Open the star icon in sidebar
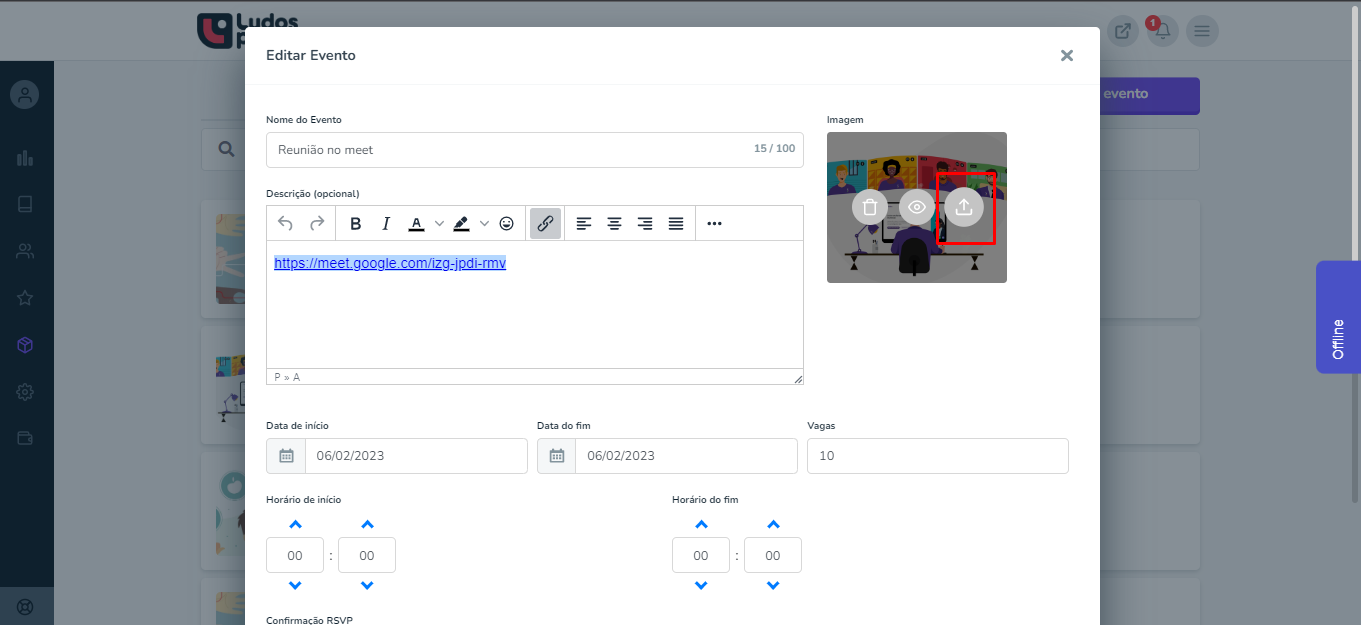This screenshot has width=1361, height=625. 26,298
